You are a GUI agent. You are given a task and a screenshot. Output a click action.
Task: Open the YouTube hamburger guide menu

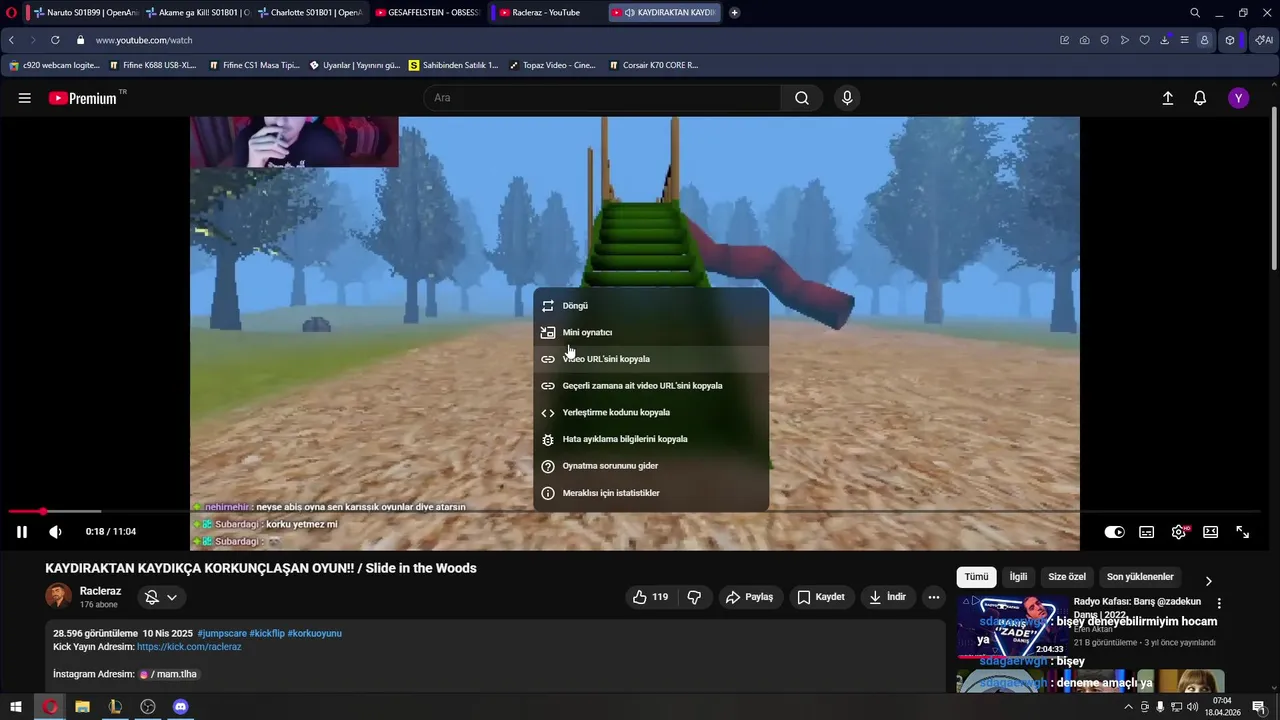[24, 98]
